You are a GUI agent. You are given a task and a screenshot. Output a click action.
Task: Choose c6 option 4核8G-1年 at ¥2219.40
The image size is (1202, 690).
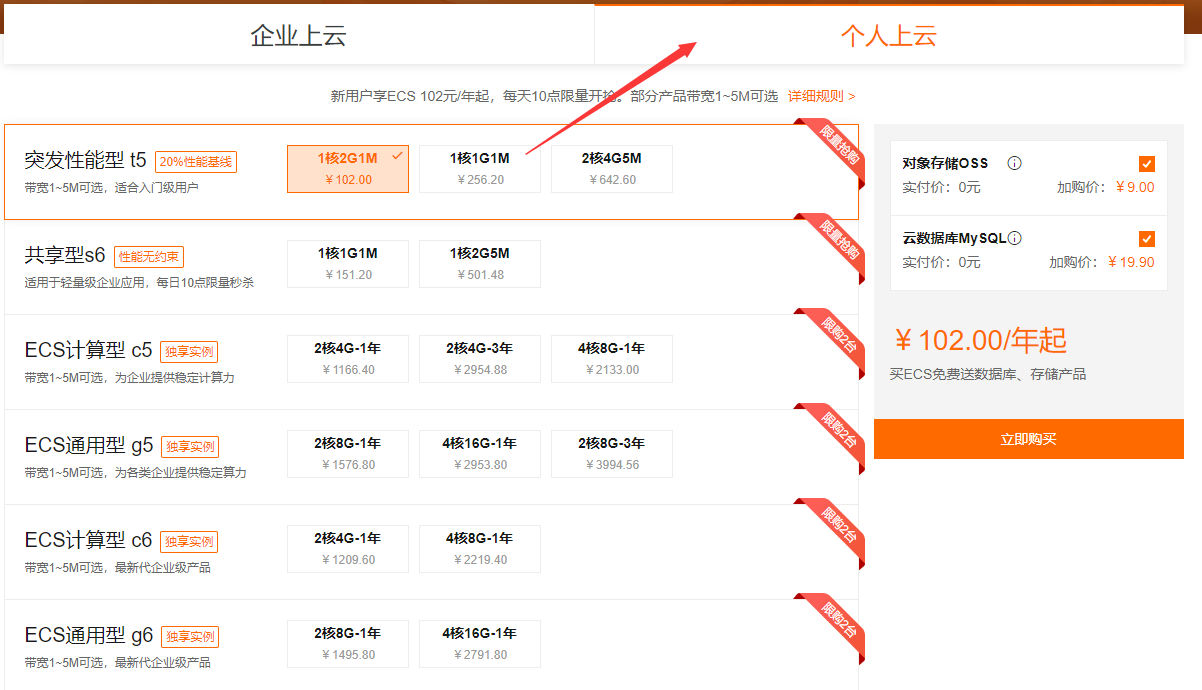[x=480, y=549]
